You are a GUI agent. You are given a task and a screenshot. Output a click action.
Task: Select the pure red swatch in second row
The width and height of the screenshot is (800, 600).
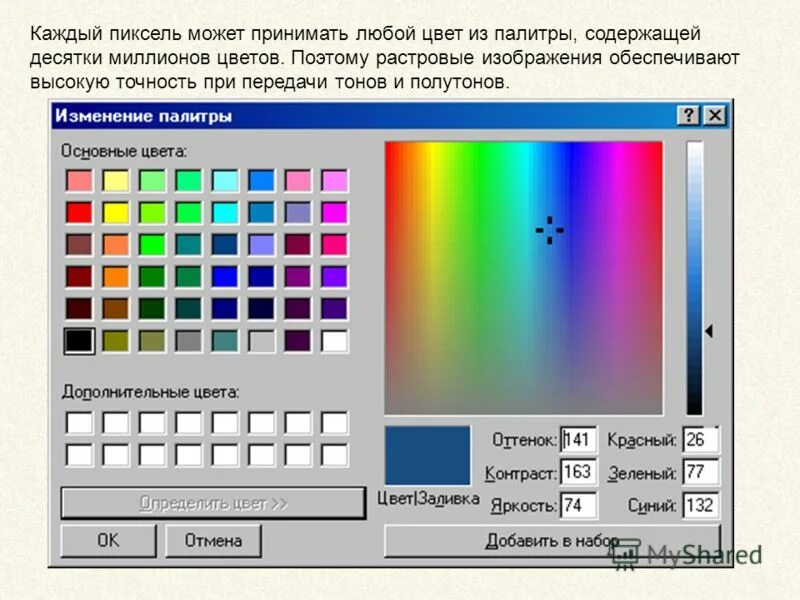79,212
